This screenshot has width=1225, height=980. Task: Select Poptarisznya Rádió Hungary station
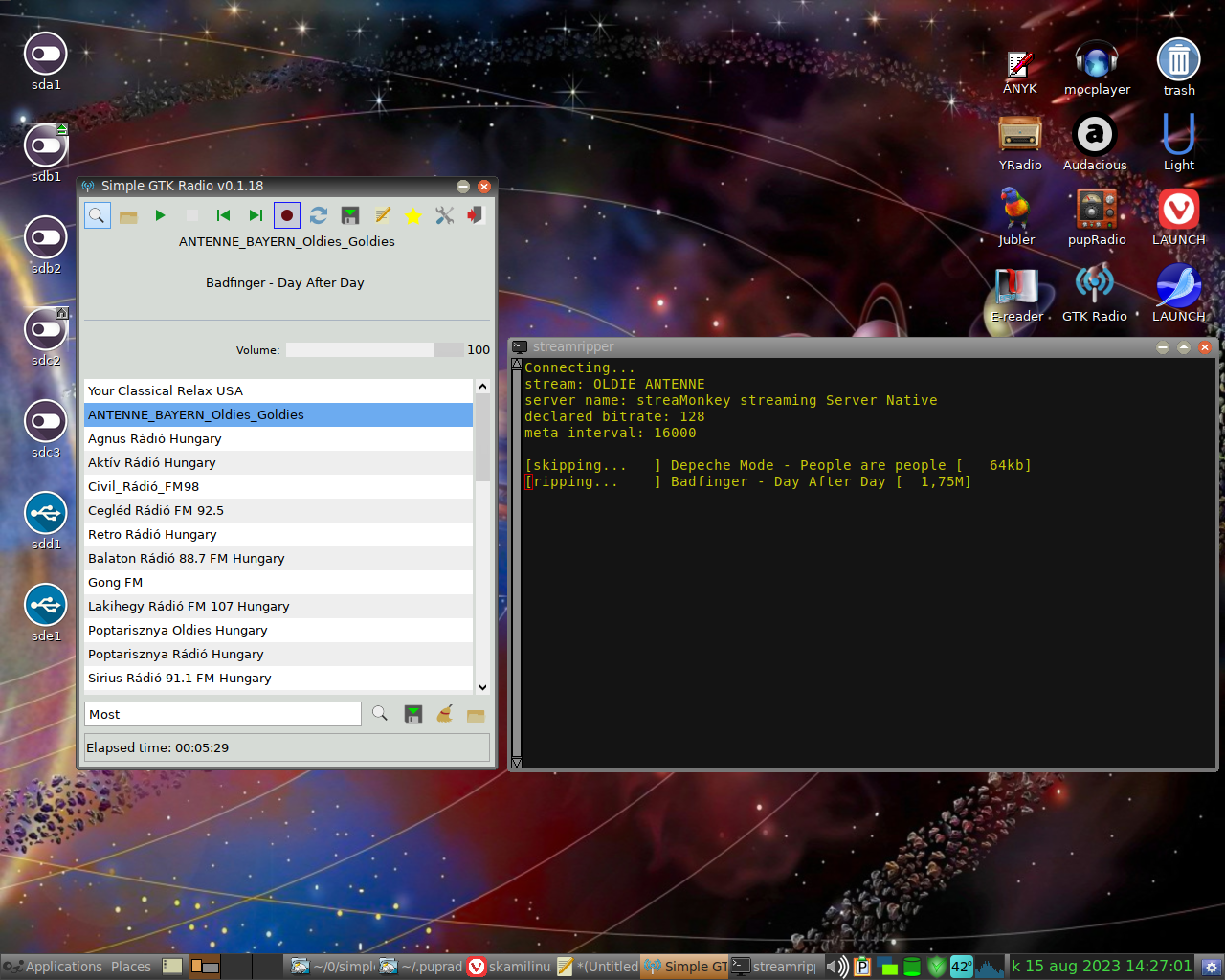click(278, 654)
